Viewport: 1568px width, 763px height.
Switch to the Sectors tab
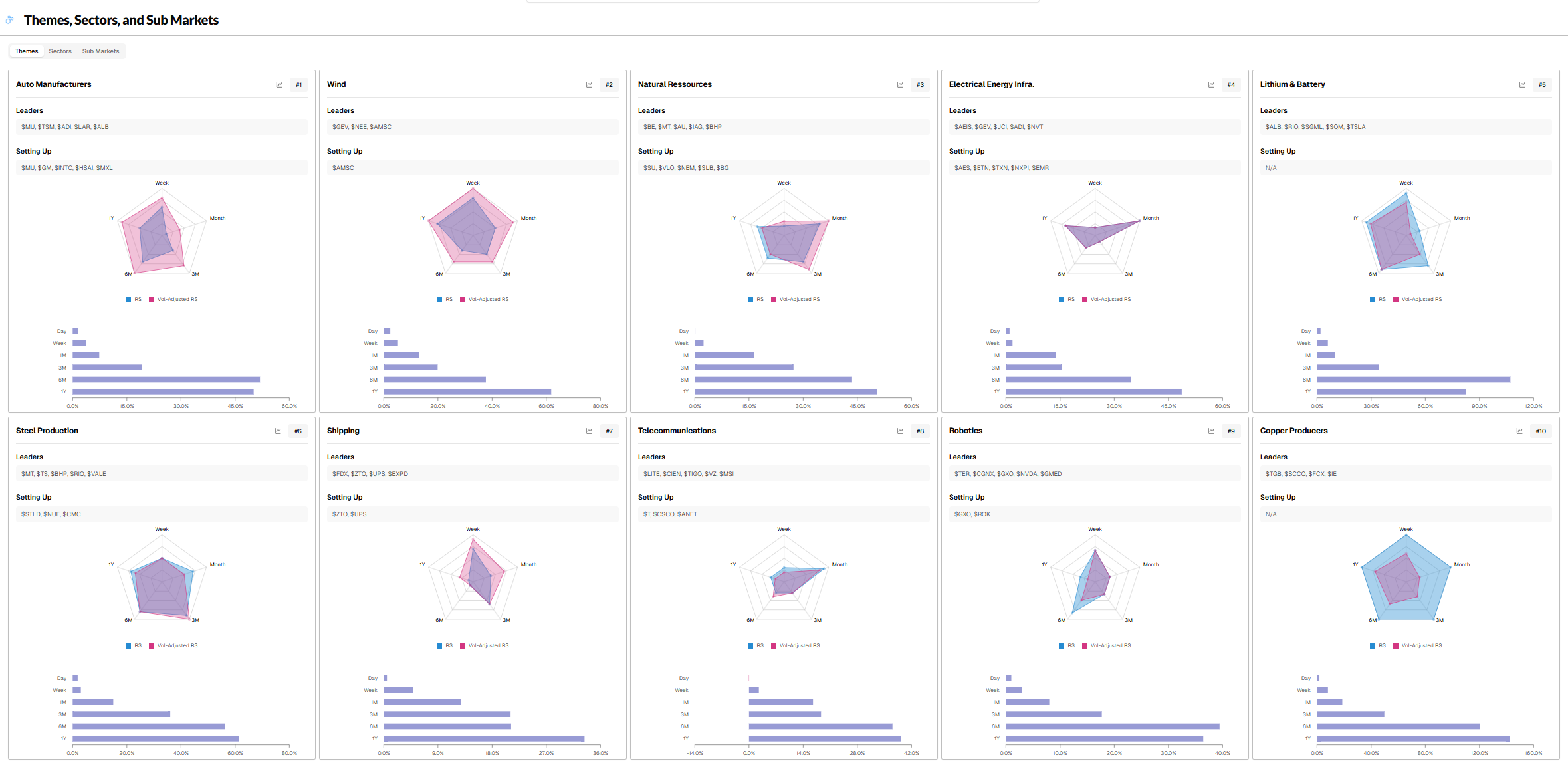click(x=60, y=51)
